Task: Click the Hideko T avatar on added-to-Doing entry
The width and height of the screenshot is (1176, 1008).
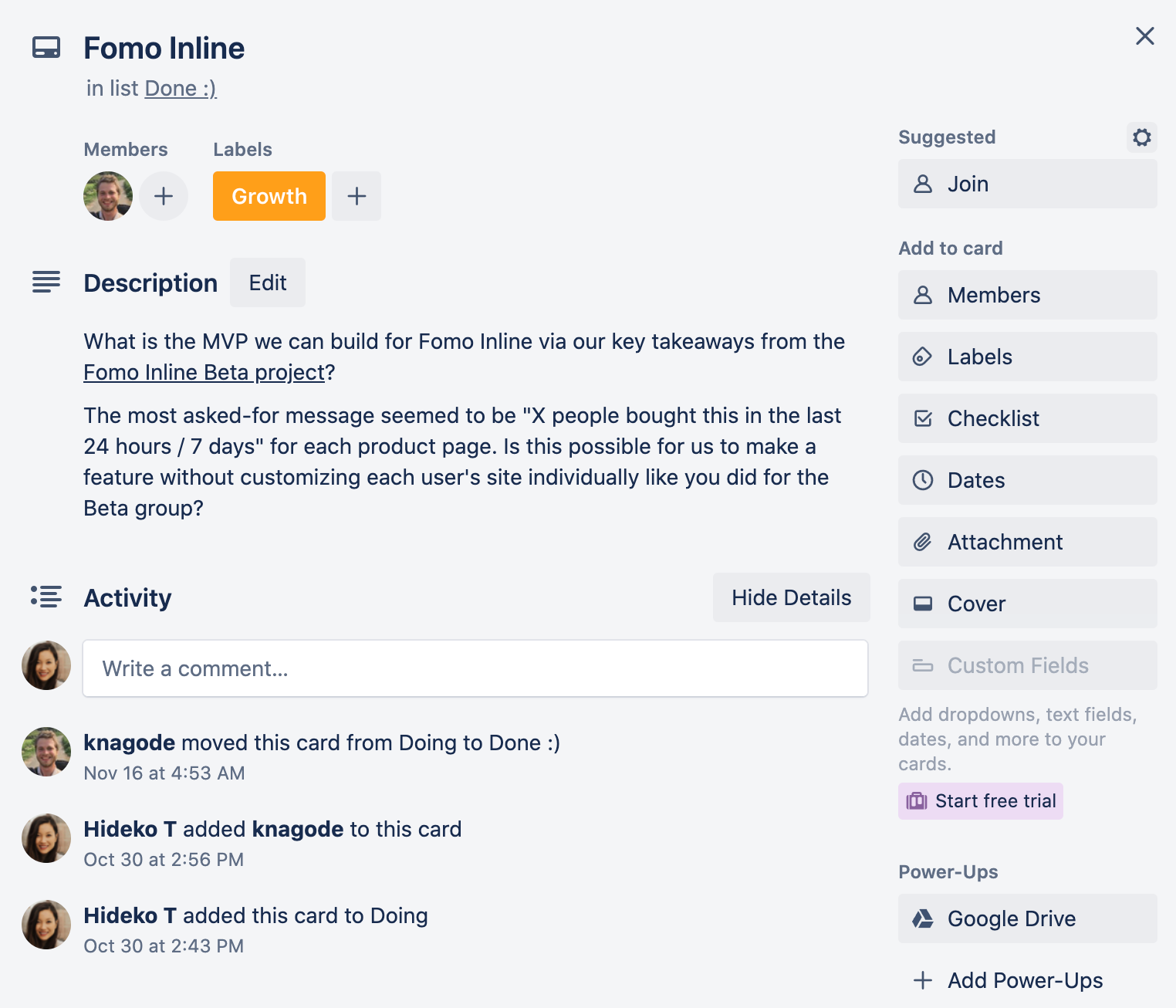Action: (46, 925)
